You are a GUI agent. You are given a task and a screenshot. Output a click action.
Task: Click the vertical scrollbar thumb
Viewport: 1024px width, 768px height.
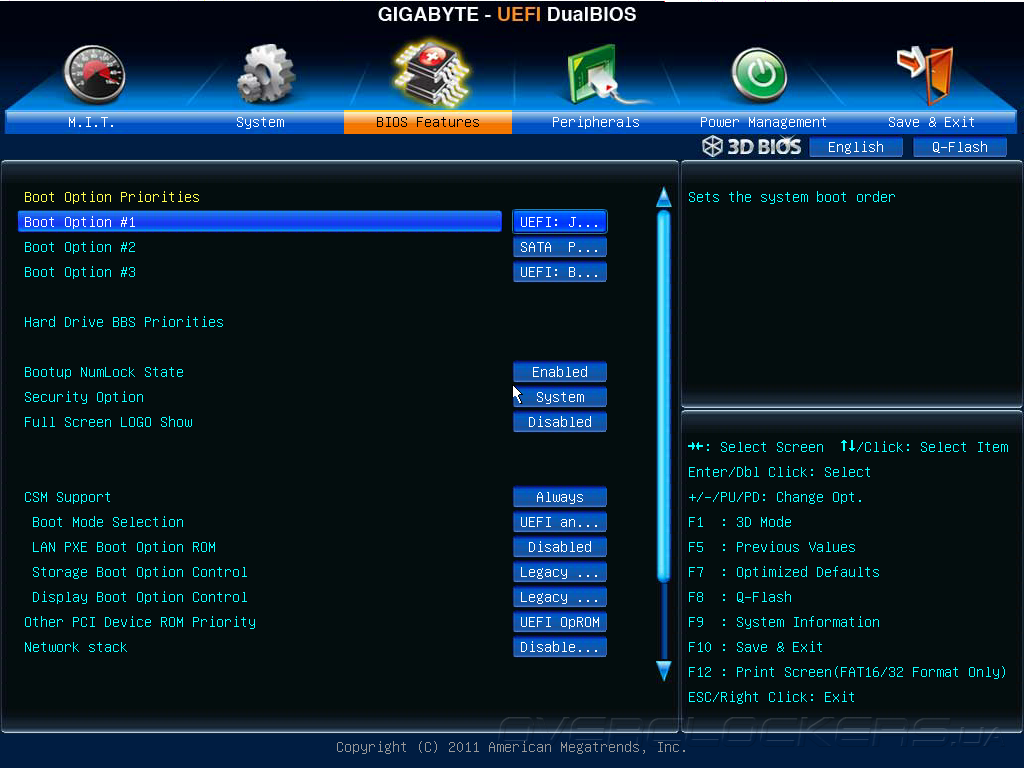(664, 396)
